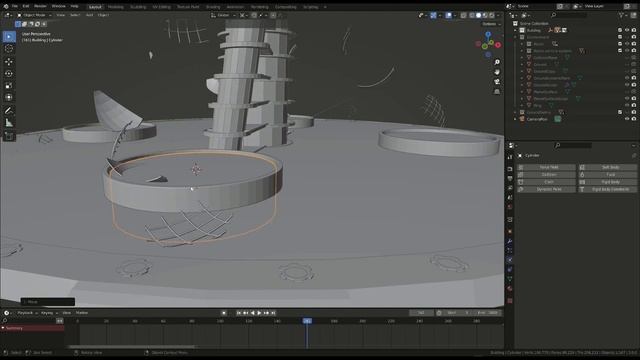This screenshot has width=640, height=360.
Task: Disable Building collection render camera icon
Action: coord(634,30)
